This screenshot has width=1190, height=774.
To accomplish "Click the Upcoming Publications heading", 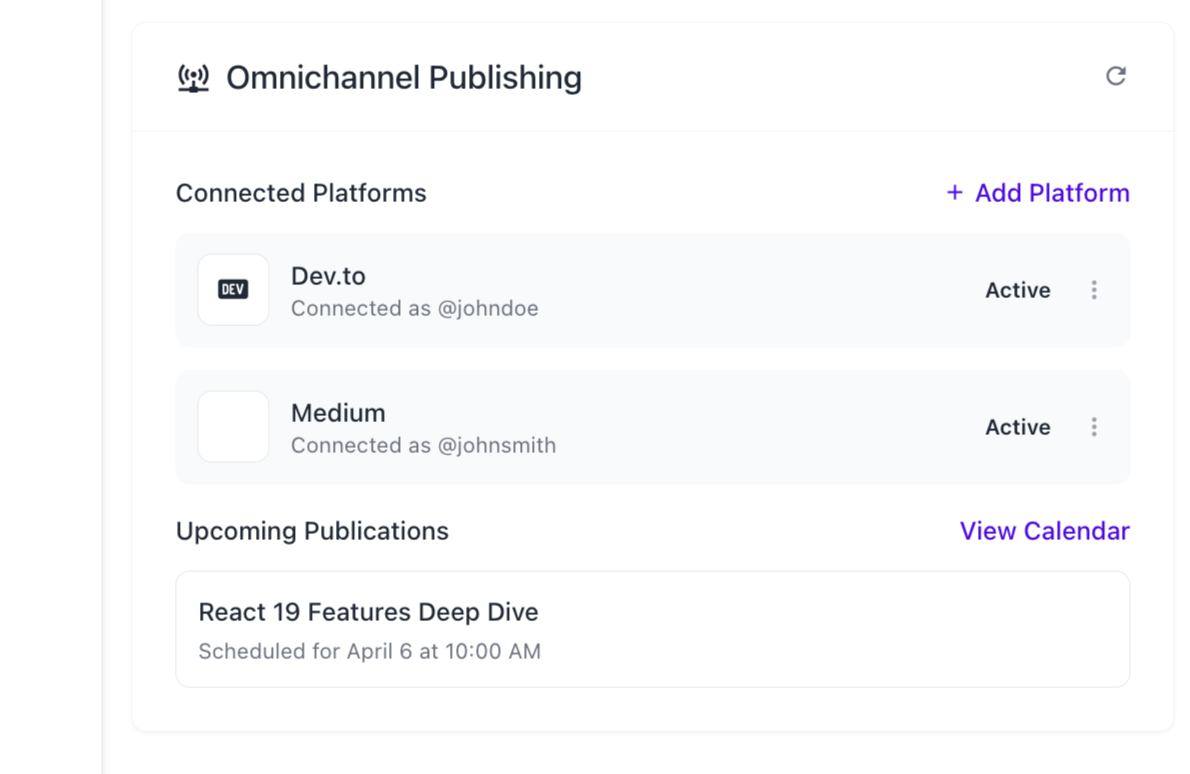I will point(313,531).
